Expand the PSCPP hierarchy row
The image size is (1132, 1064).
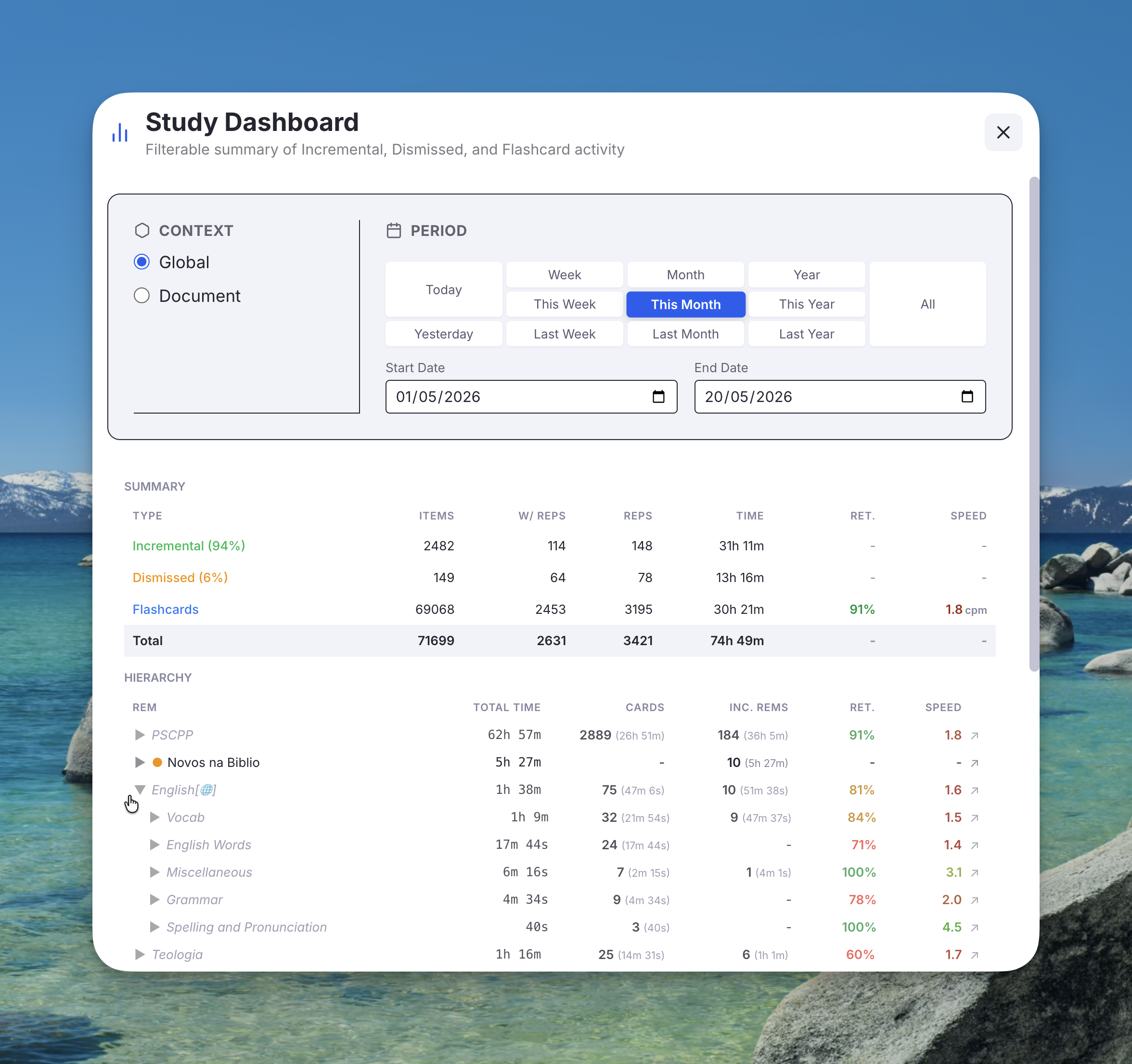point(140,735)
